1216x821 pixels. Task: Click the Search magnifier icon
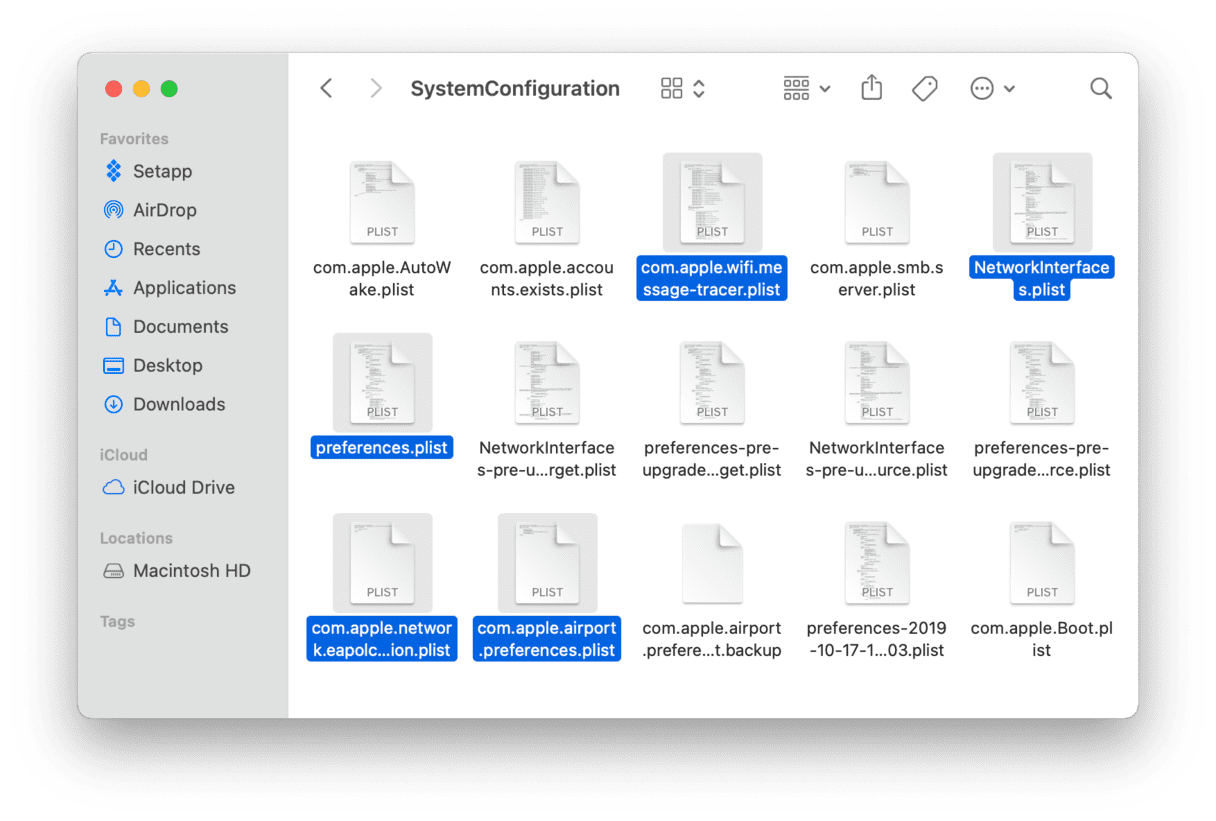[x=1101, y=88]
